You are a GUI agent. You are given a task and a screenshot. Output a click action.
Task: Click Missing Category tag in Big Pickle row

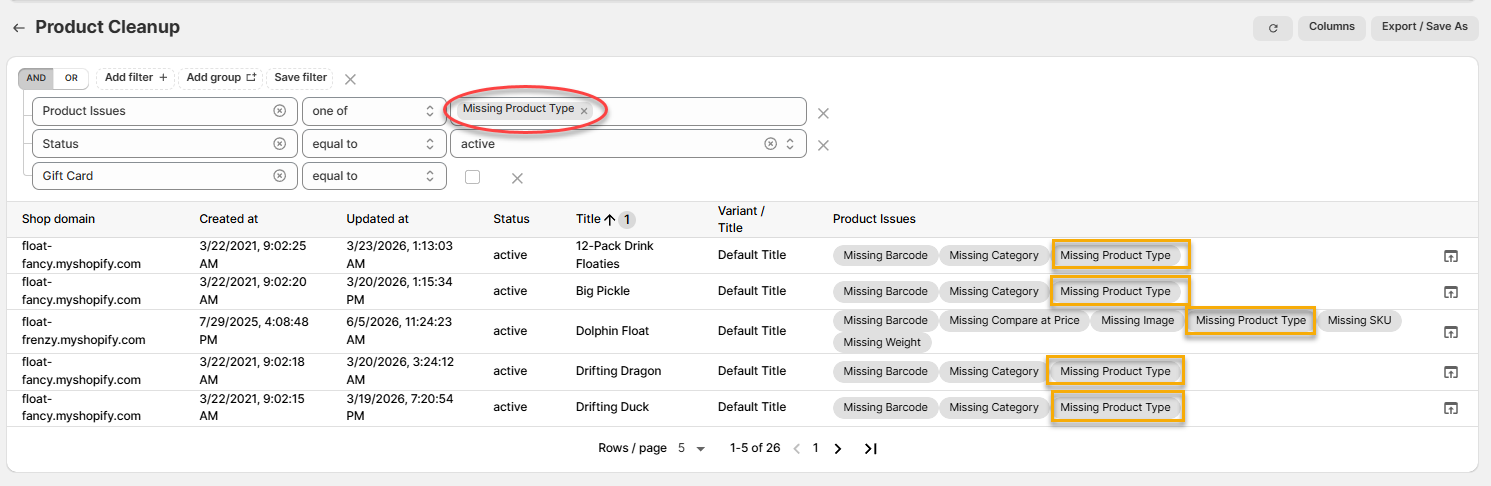click(994, 292)
